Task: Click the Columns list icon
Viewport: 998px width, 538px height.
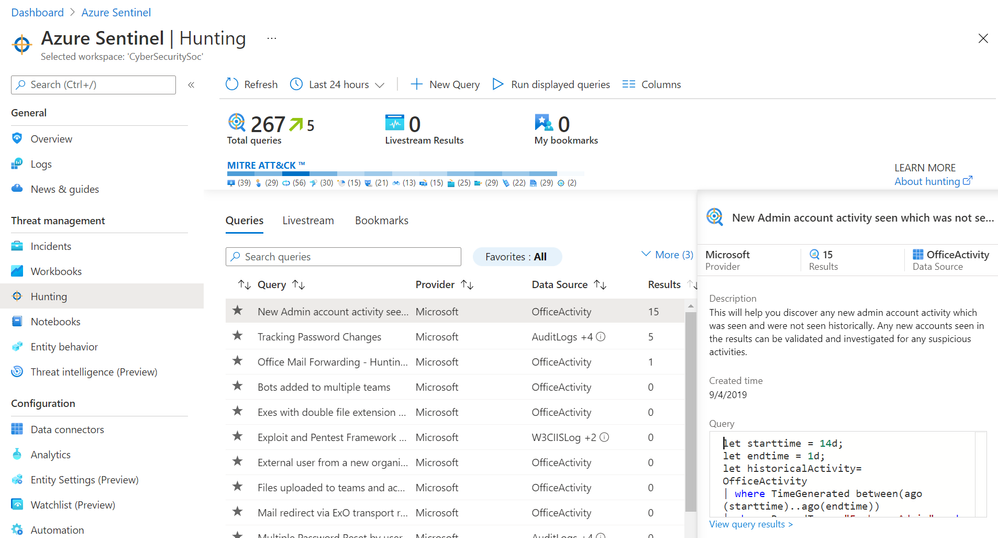Action: (629, 84)
